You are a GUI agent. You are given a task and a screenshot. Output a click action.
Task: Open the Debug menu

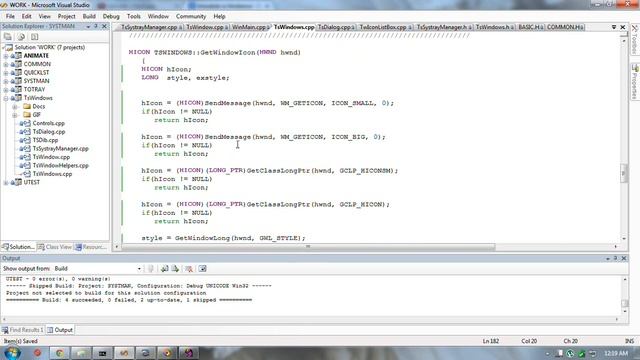click(111, 16)
